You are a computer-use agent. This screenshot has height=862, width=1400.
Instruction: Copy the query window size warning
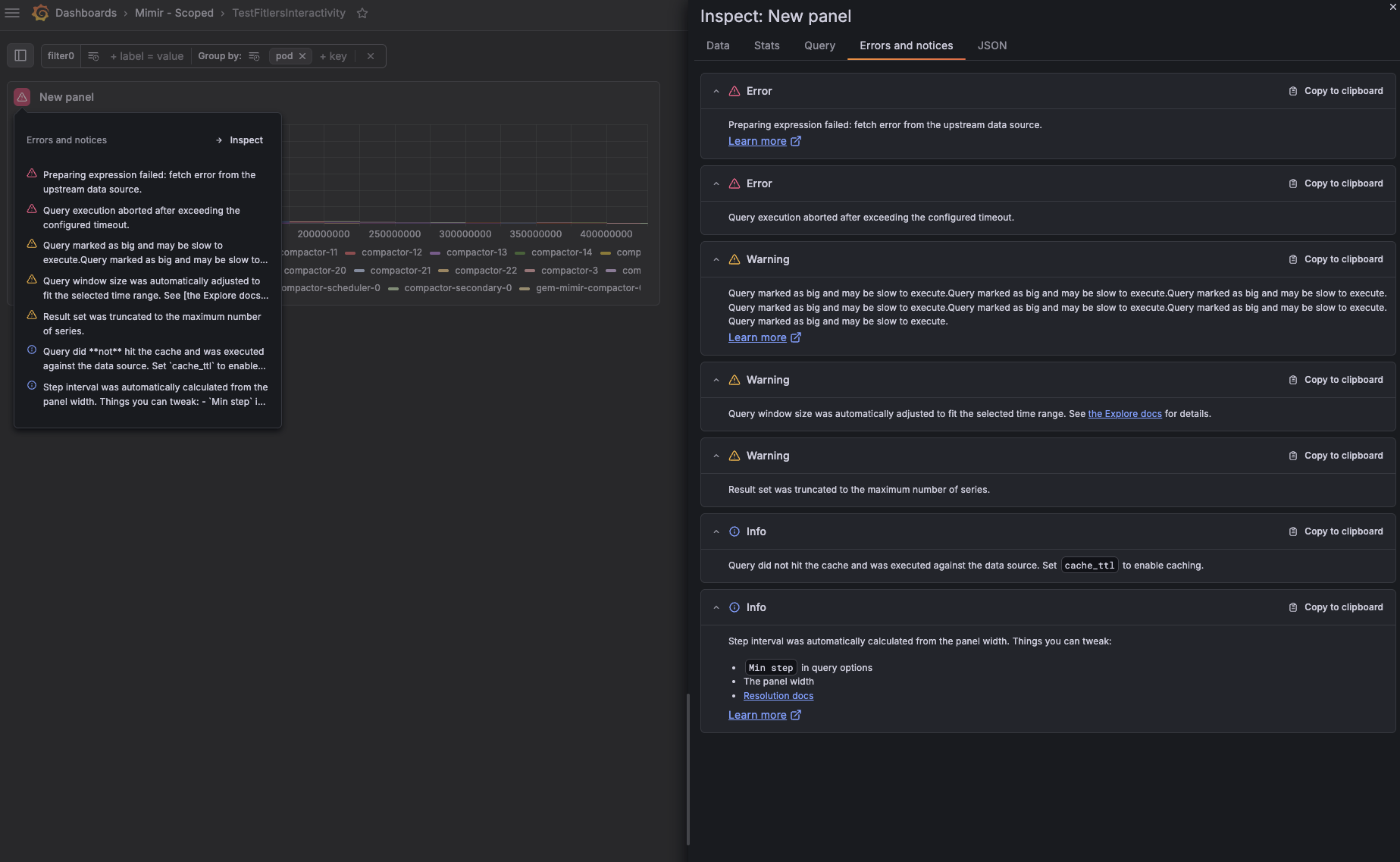[1336, 380]
